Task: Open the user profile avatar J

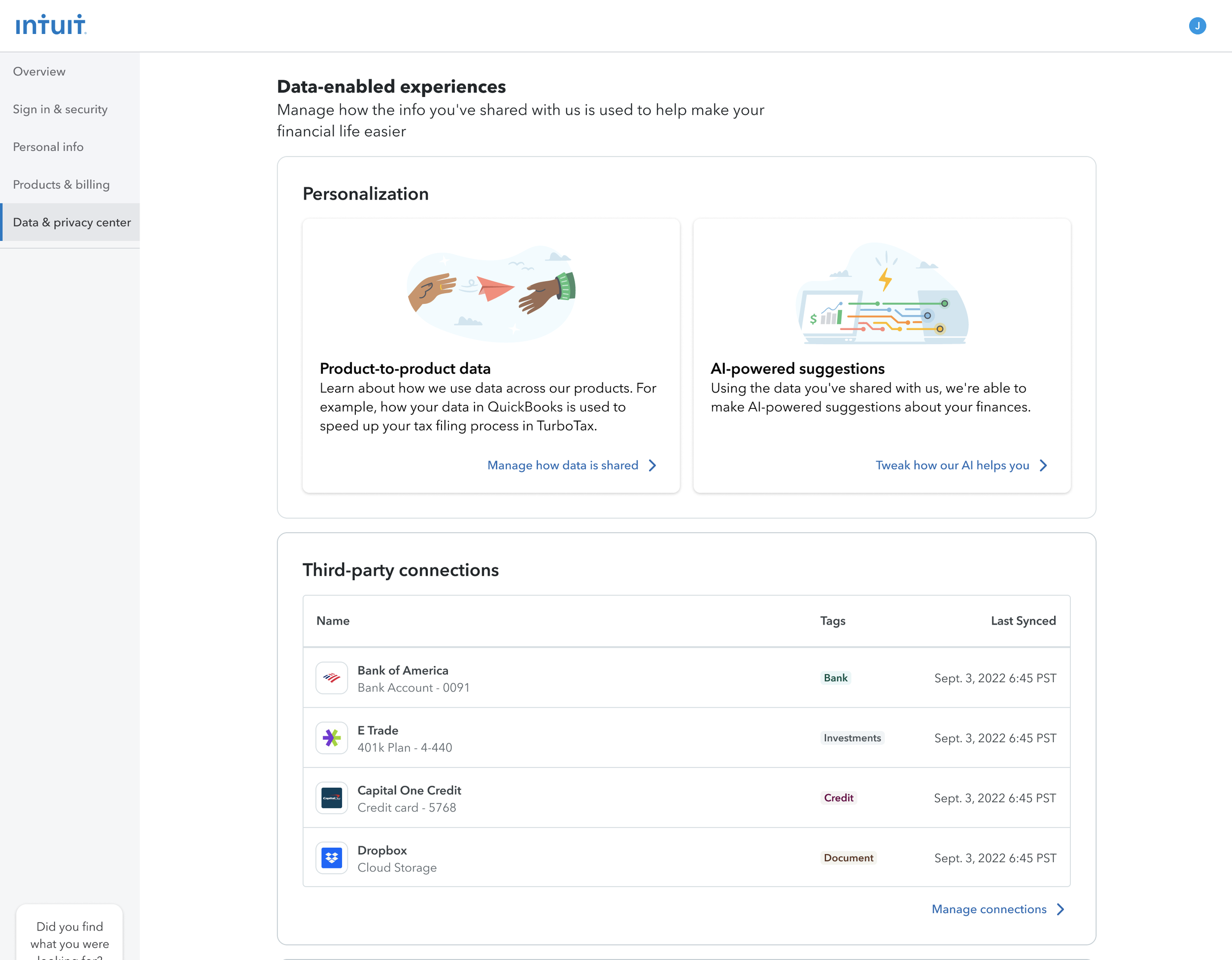Action: tap(1197, 26)
